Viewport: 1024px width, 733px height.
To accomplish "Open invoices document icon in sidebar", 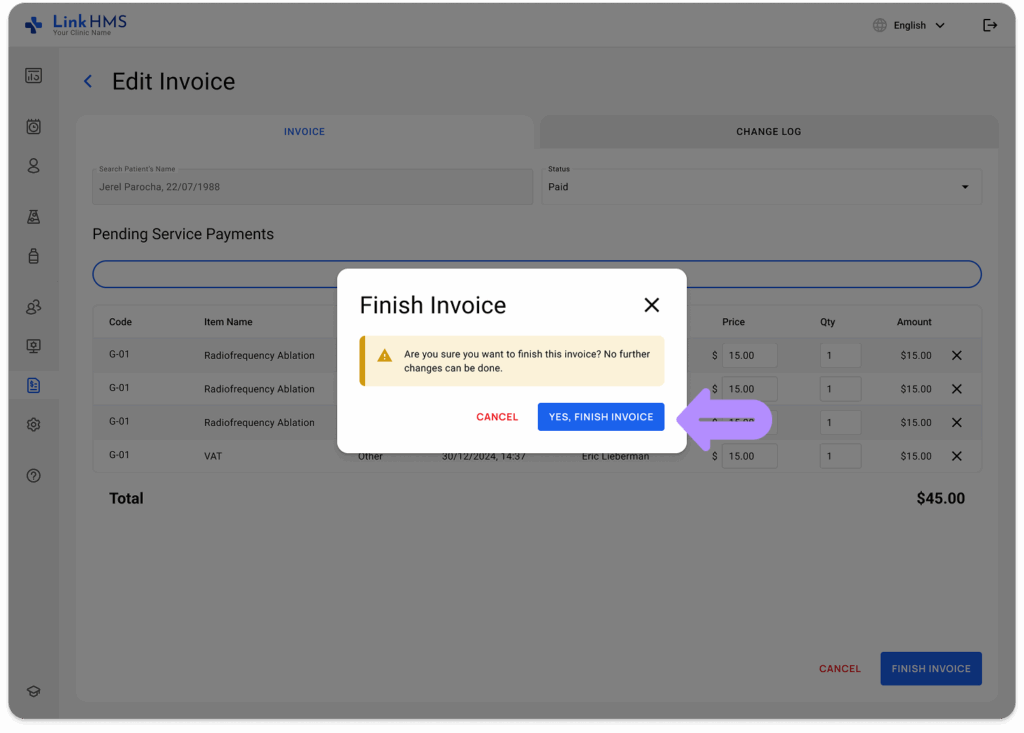I will pos(33,385).
